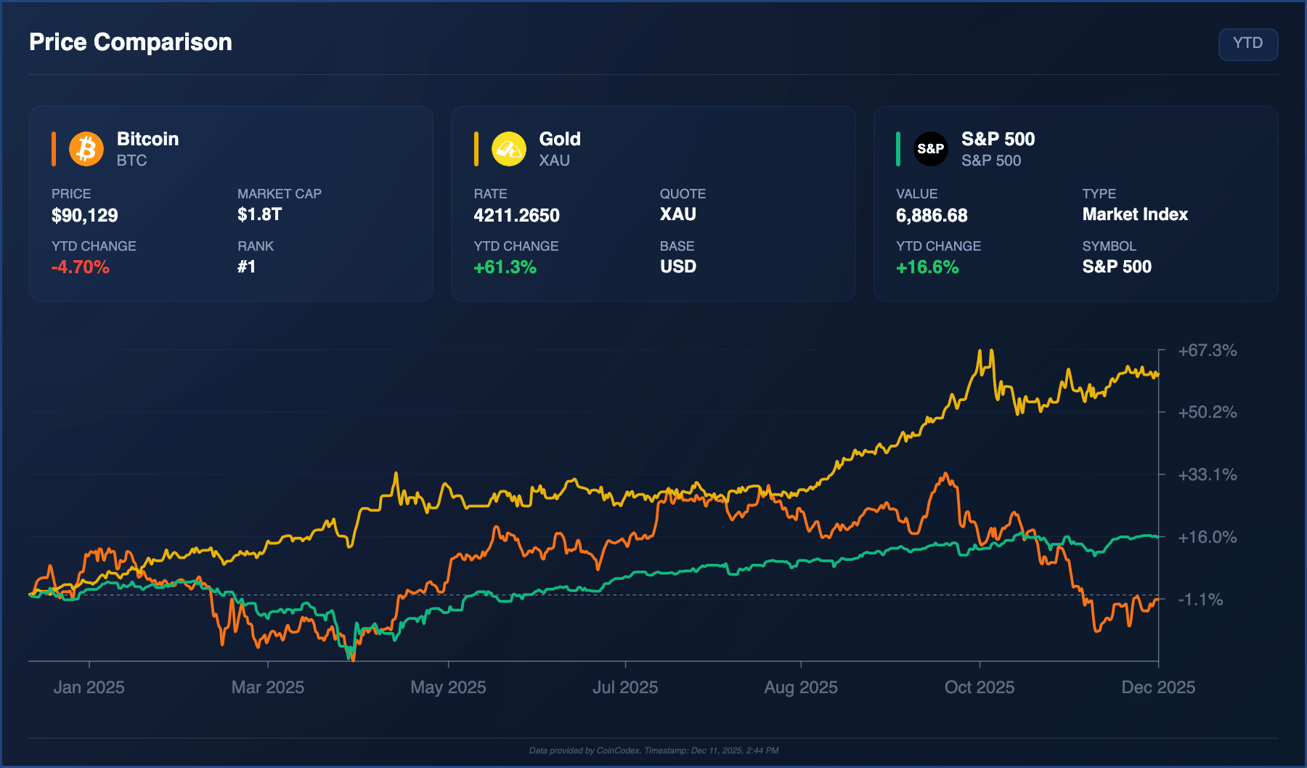Click the S&P 500 black circle icon
1307x768 pixels.
coord(931,148)
